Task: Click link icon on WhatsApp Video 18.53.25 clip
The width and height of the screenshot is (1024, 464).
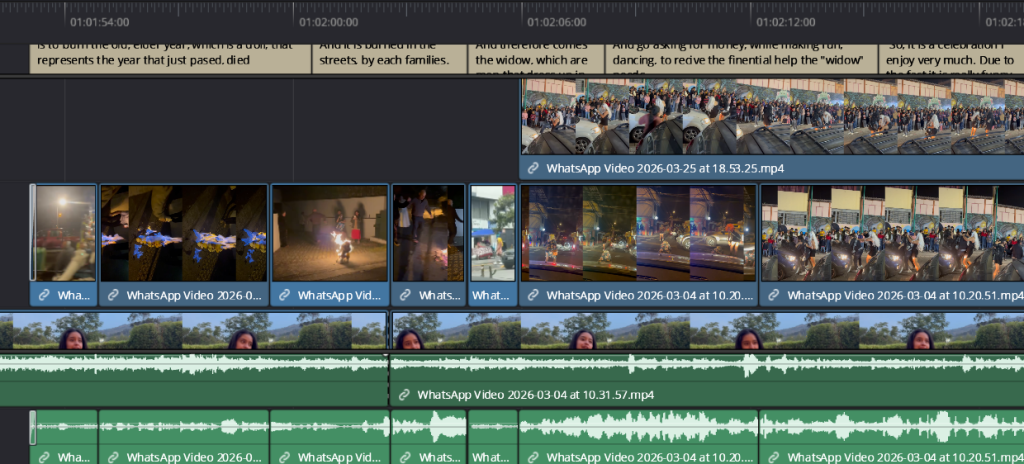Action: [534, 168]
